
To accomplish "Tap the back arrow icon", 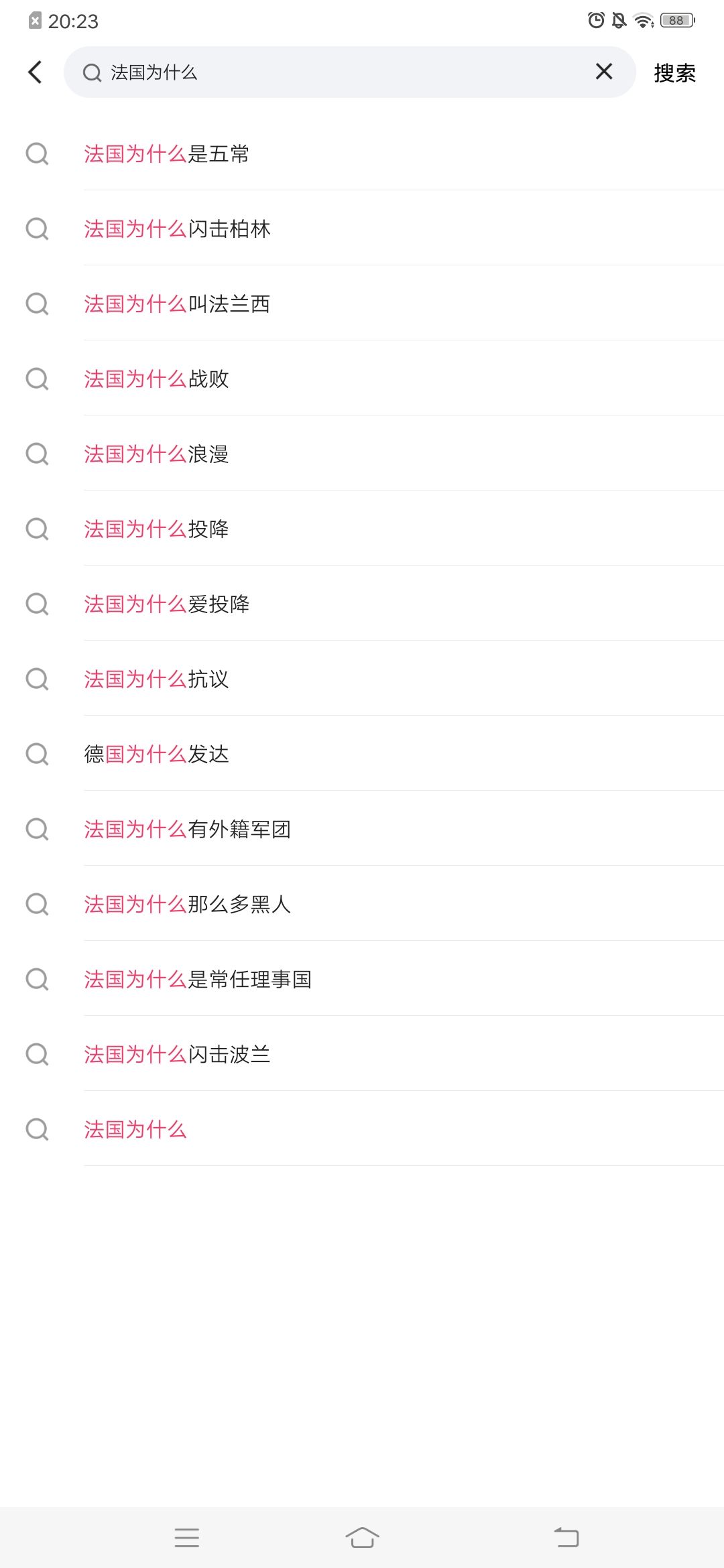I will [x=36, y=72].
